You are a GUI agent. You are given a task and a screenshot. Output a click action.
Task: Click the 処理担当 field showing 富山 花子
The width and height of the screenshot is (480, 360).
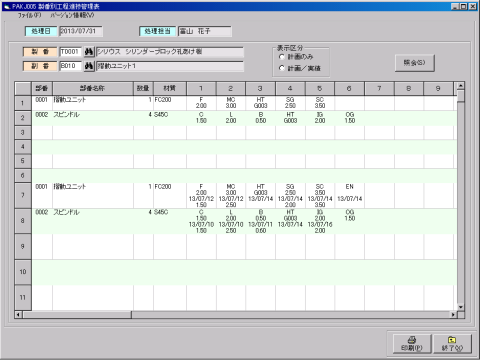(205, 31)
